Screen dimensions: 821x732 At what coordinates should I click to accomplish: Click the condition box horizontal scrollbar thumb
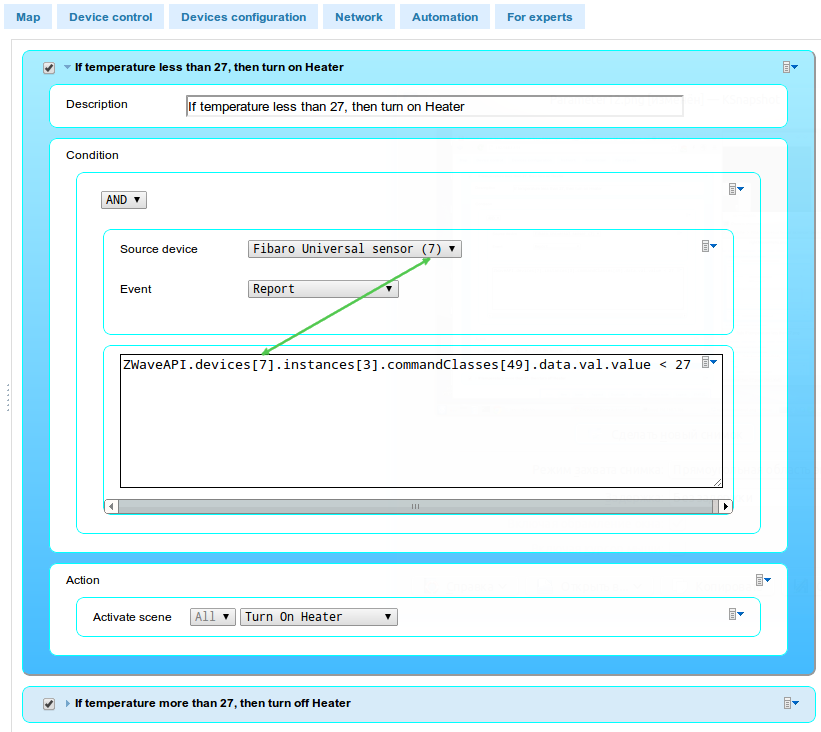pyautogui.click(x=415, y=507)
